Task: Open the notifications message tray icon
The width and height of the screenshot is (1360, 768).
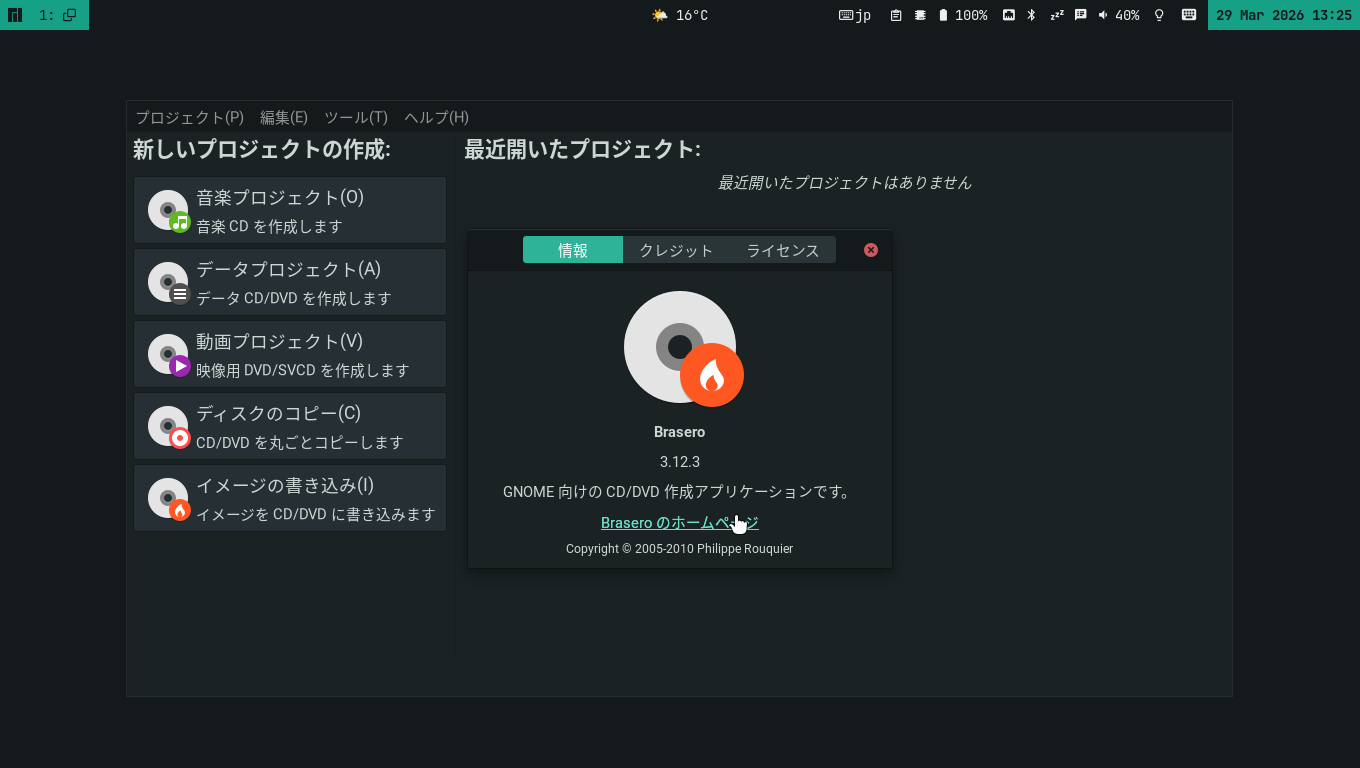Action: pos(1081,15)
